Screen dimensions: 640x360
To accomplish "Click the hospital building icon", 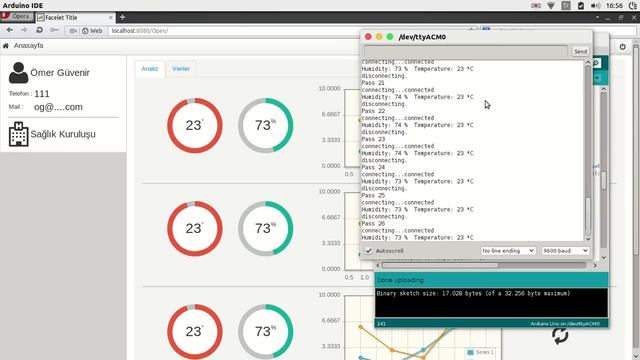I will [18, 134].
